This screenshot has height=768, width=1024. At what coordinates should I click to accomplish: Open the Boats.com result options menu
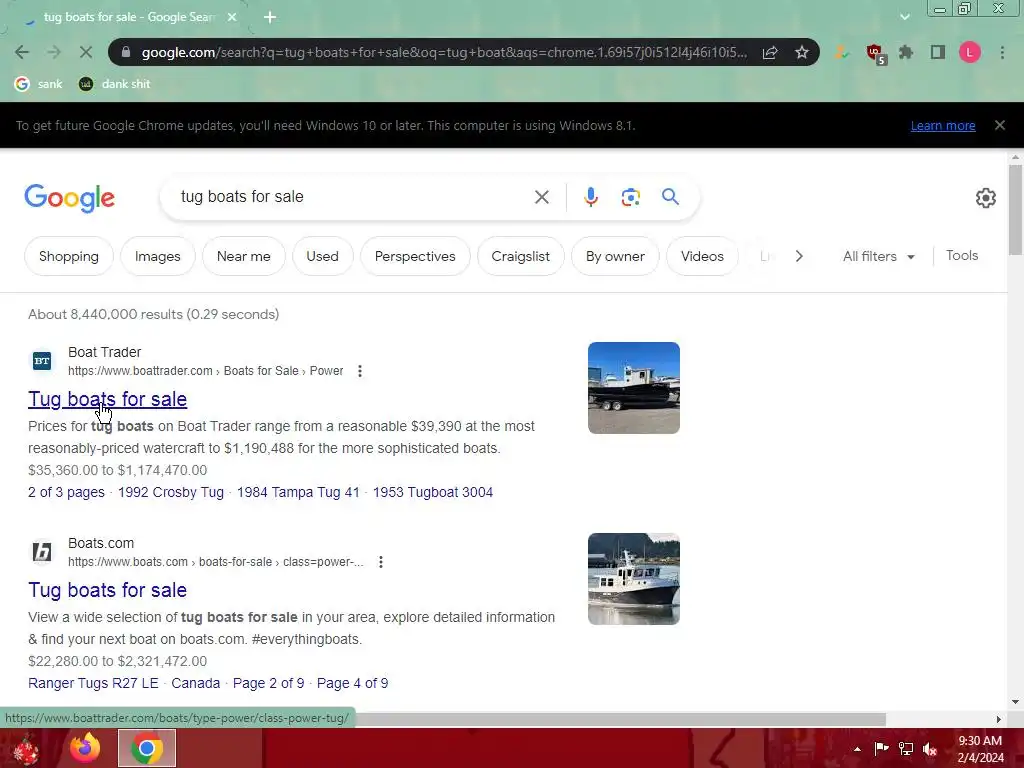(381, 562)
